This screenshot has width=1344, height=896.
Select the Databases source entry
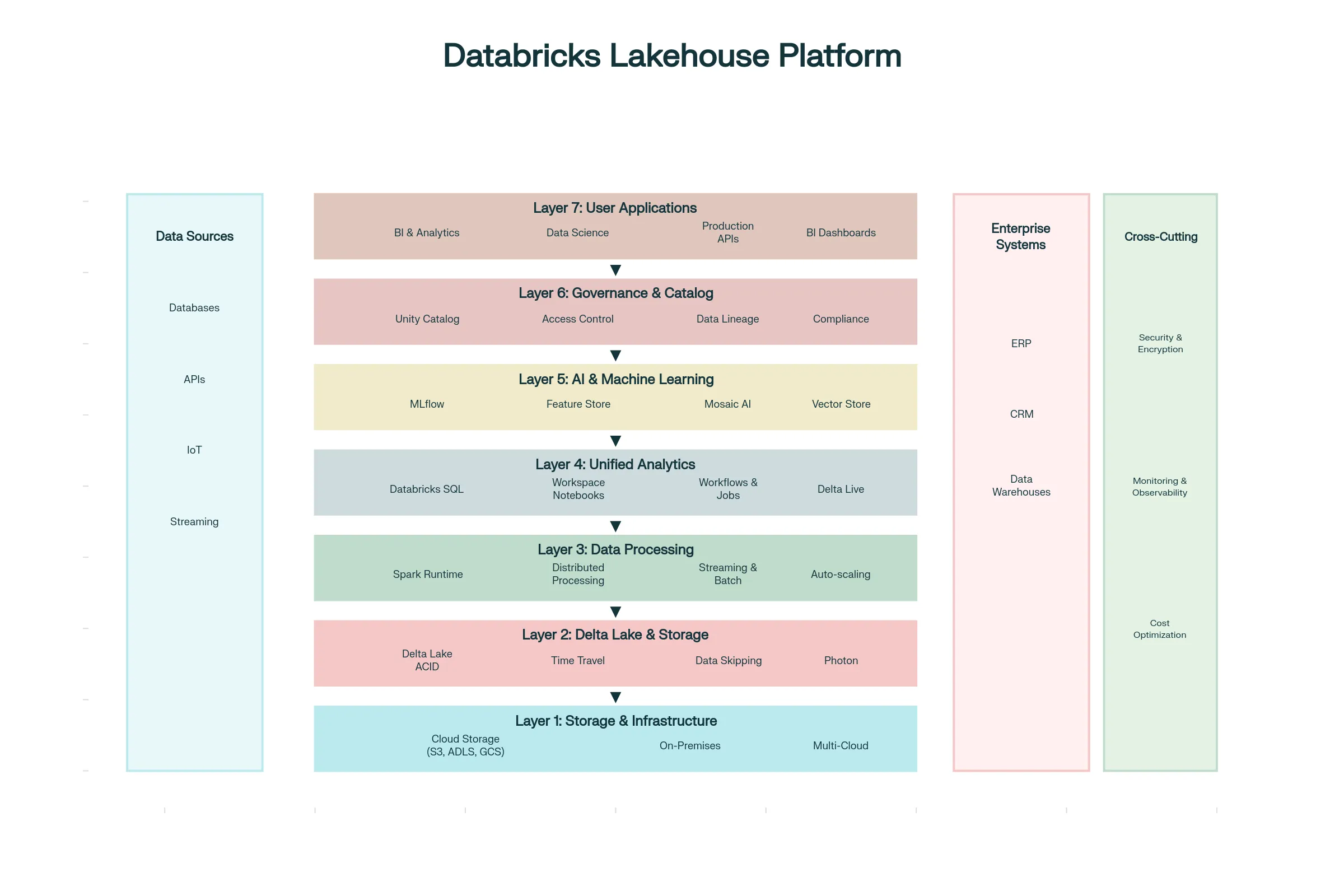[x=194, y=307]
